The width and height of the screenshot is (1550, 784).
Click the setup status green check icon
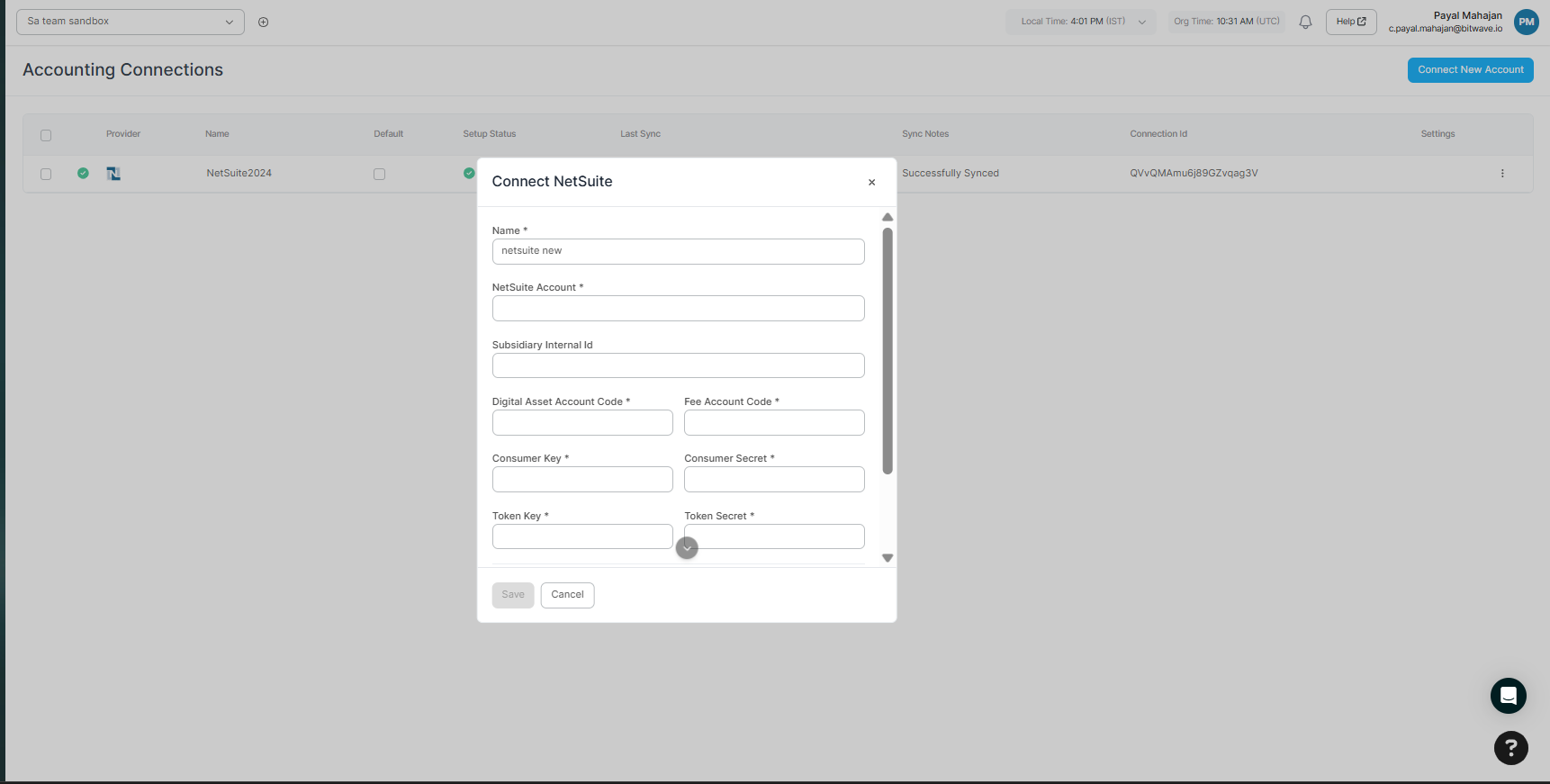[469, 173]
